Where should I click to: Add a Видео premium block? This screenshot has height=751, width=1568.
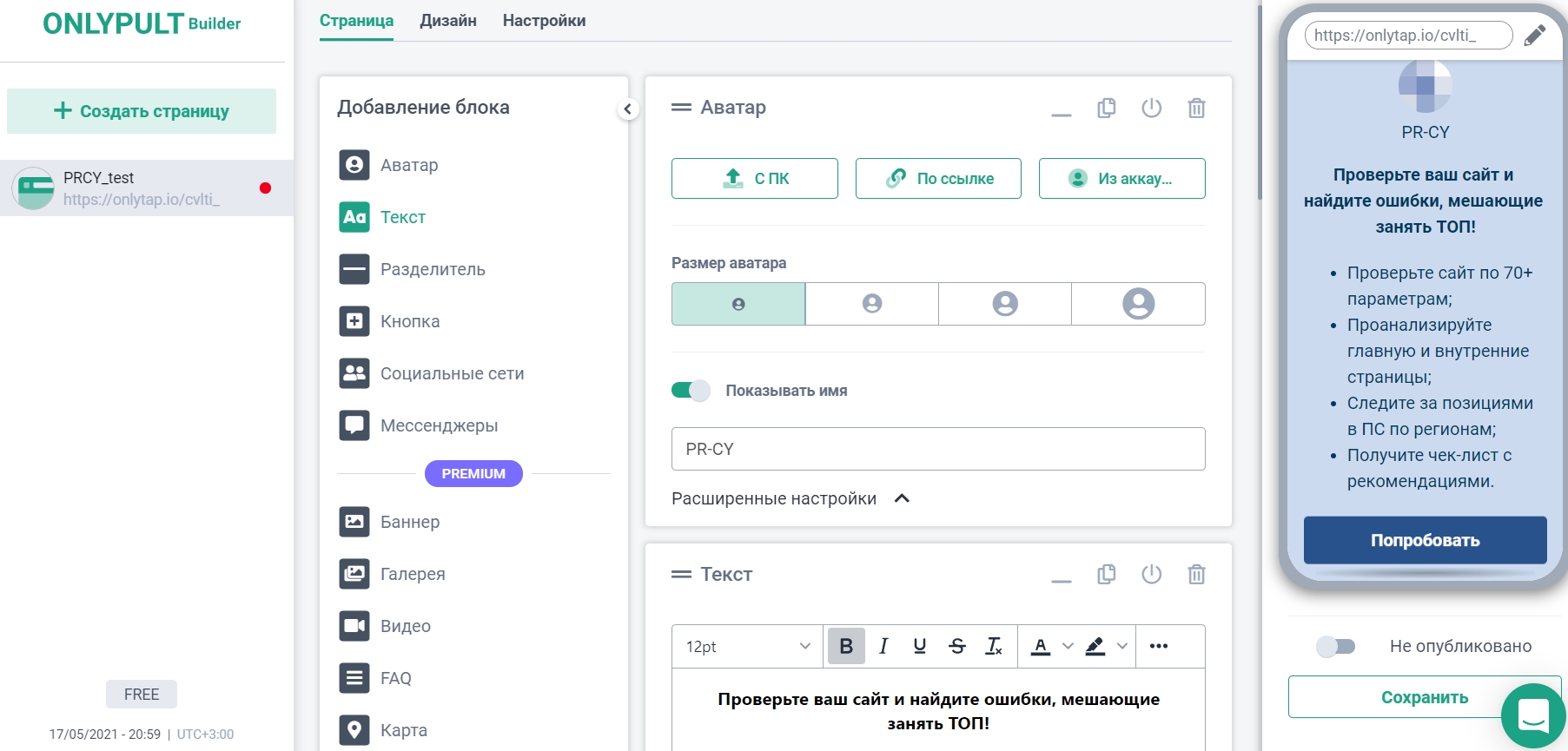385,626
